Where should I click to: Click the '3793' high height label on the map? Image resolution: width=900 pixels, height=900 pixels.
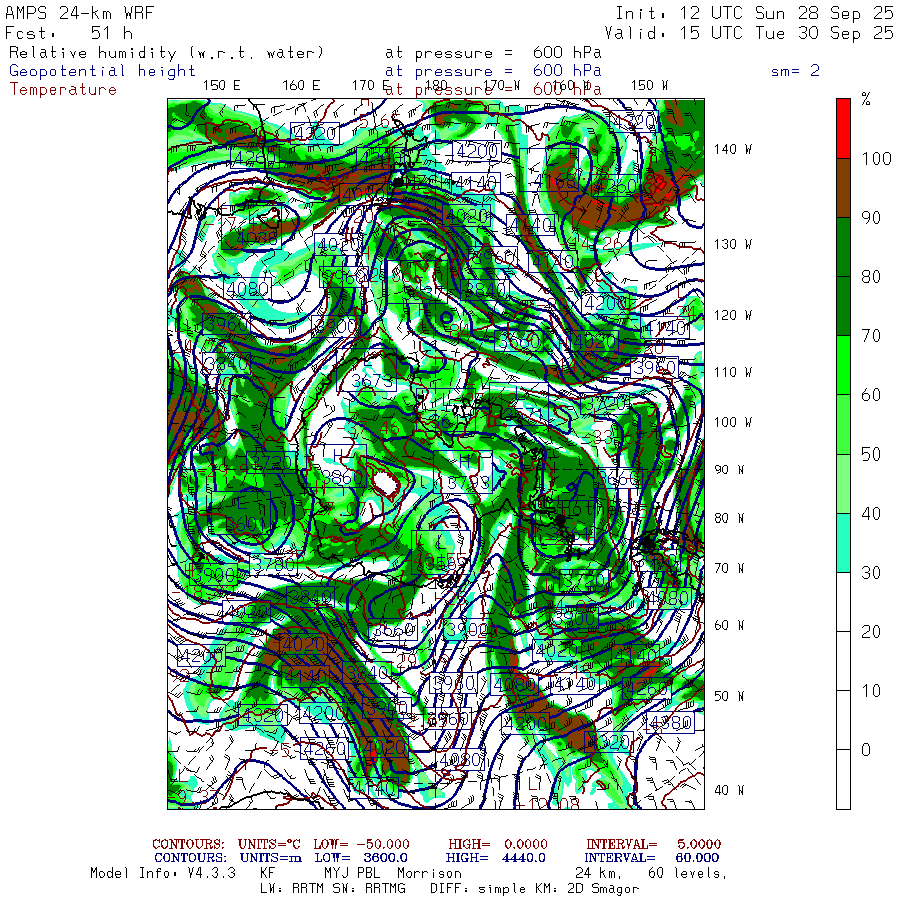point(470,483)
